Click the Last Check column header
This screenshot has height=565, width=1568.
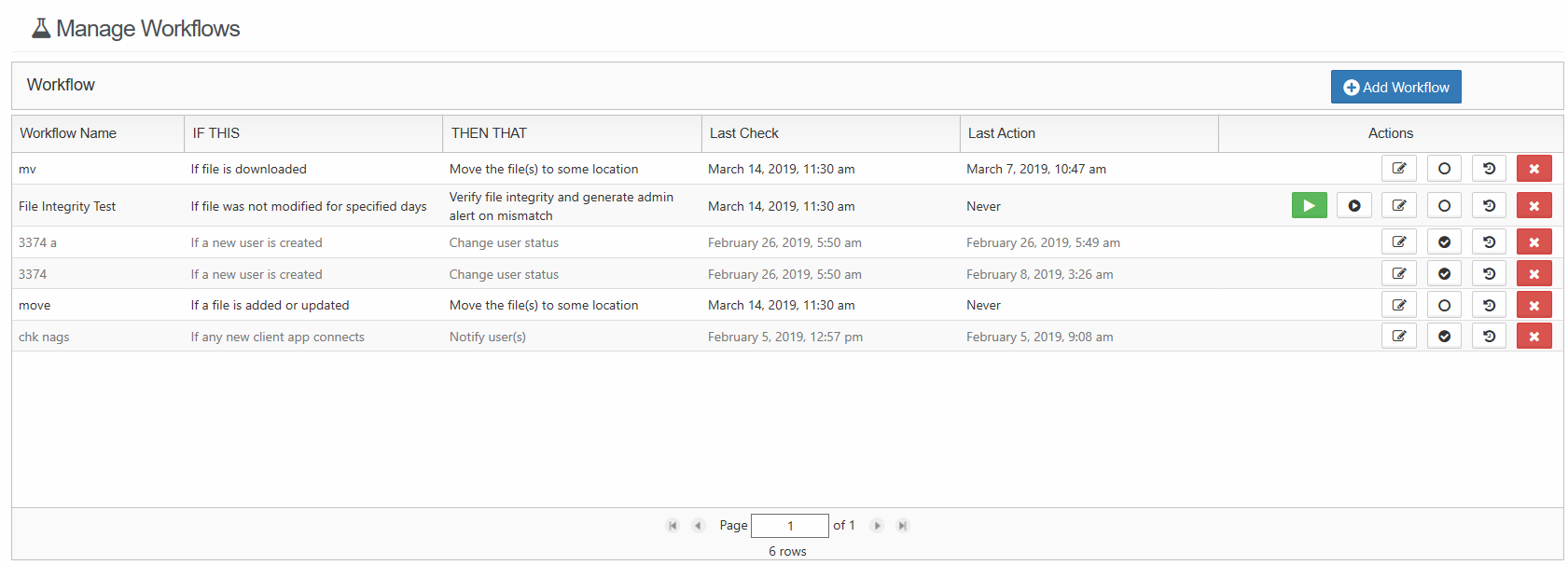[x=830, y=133]
